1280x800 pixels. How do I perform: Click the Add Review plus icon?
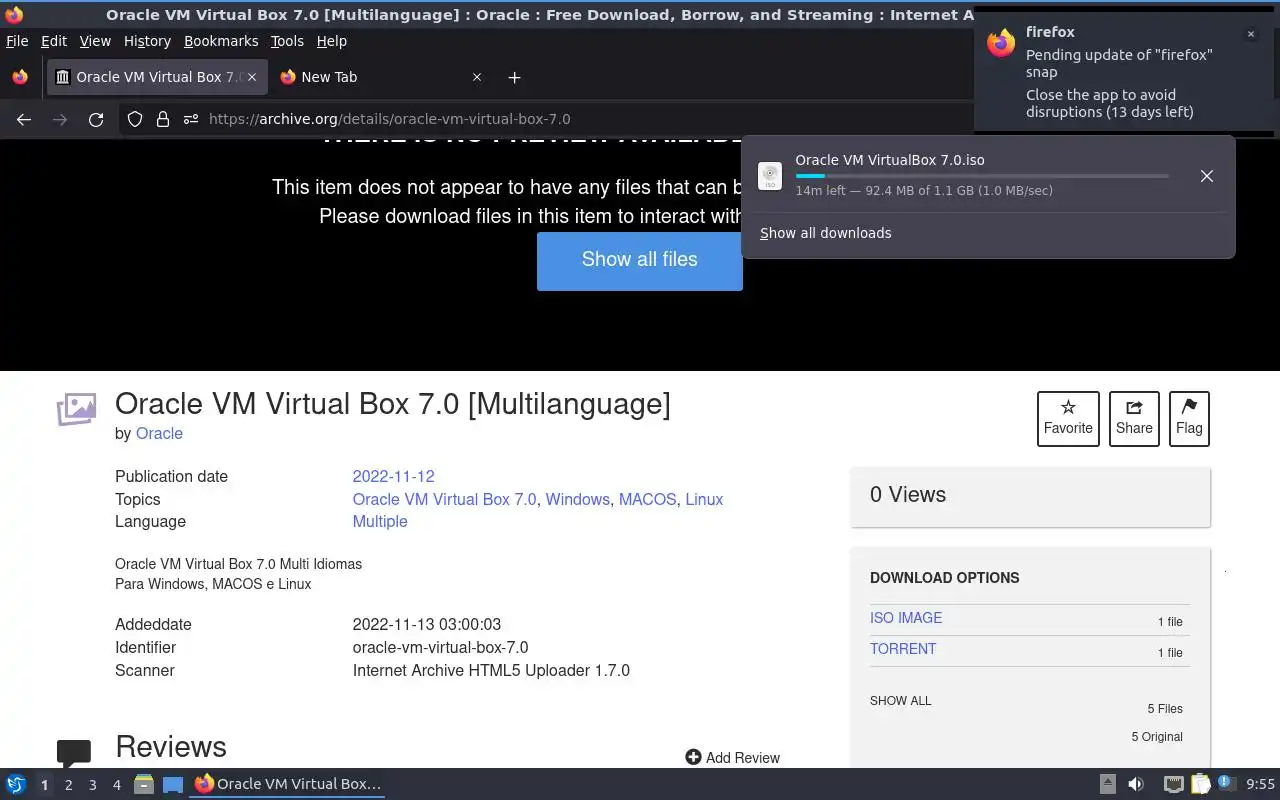tap(693, 757)
